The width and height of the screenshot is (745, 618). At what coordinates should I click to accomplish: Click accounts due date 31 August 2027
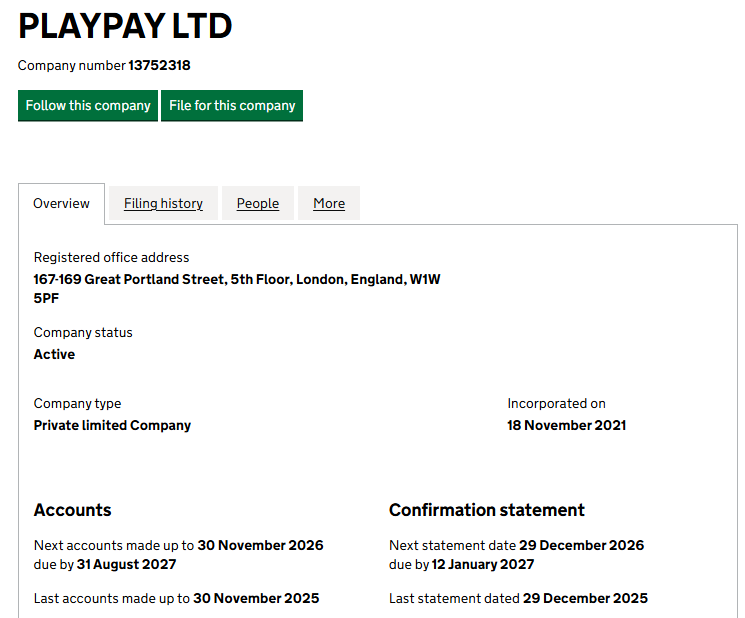tap(126, 564)
